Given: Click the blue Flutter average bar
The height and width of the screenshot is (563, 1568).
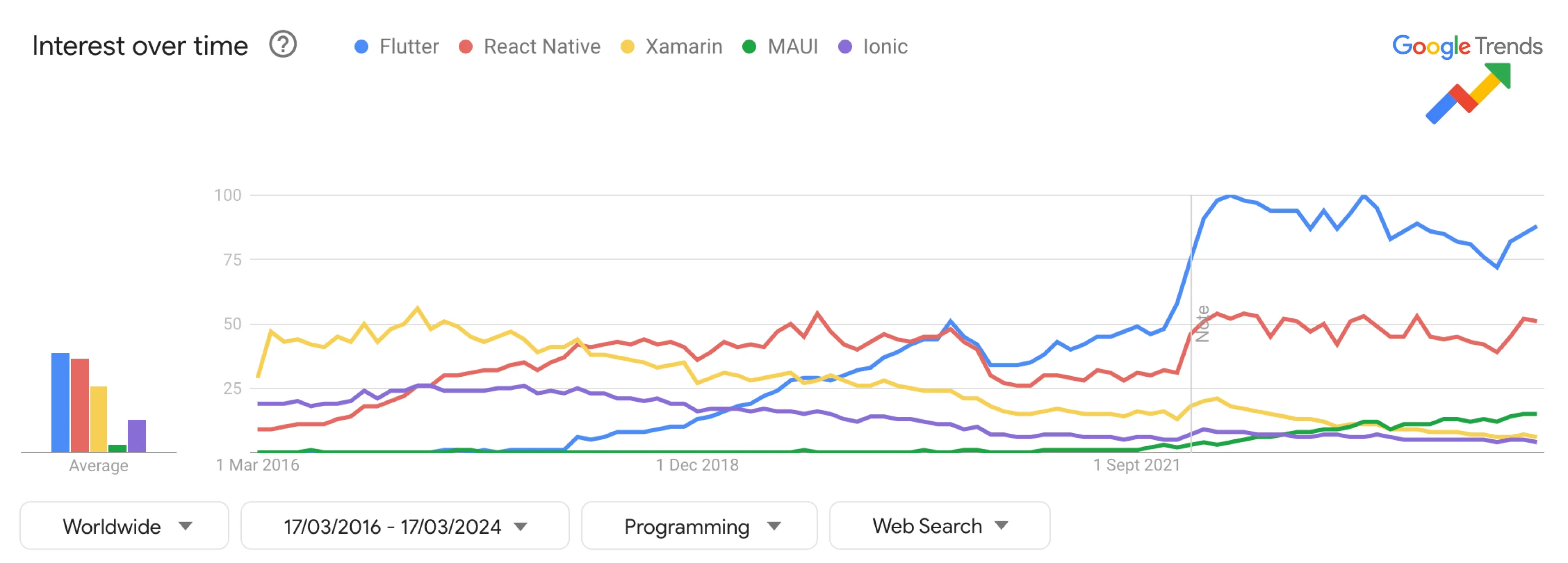Looking at the screenshot, I should pos(60,402).
